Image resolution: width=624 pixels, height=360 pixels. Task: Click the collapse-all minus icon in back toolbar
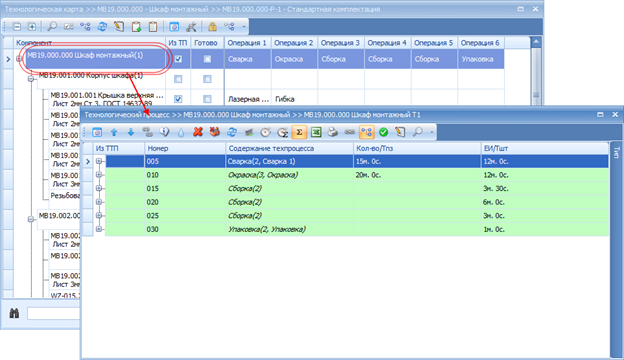(17, 27)
